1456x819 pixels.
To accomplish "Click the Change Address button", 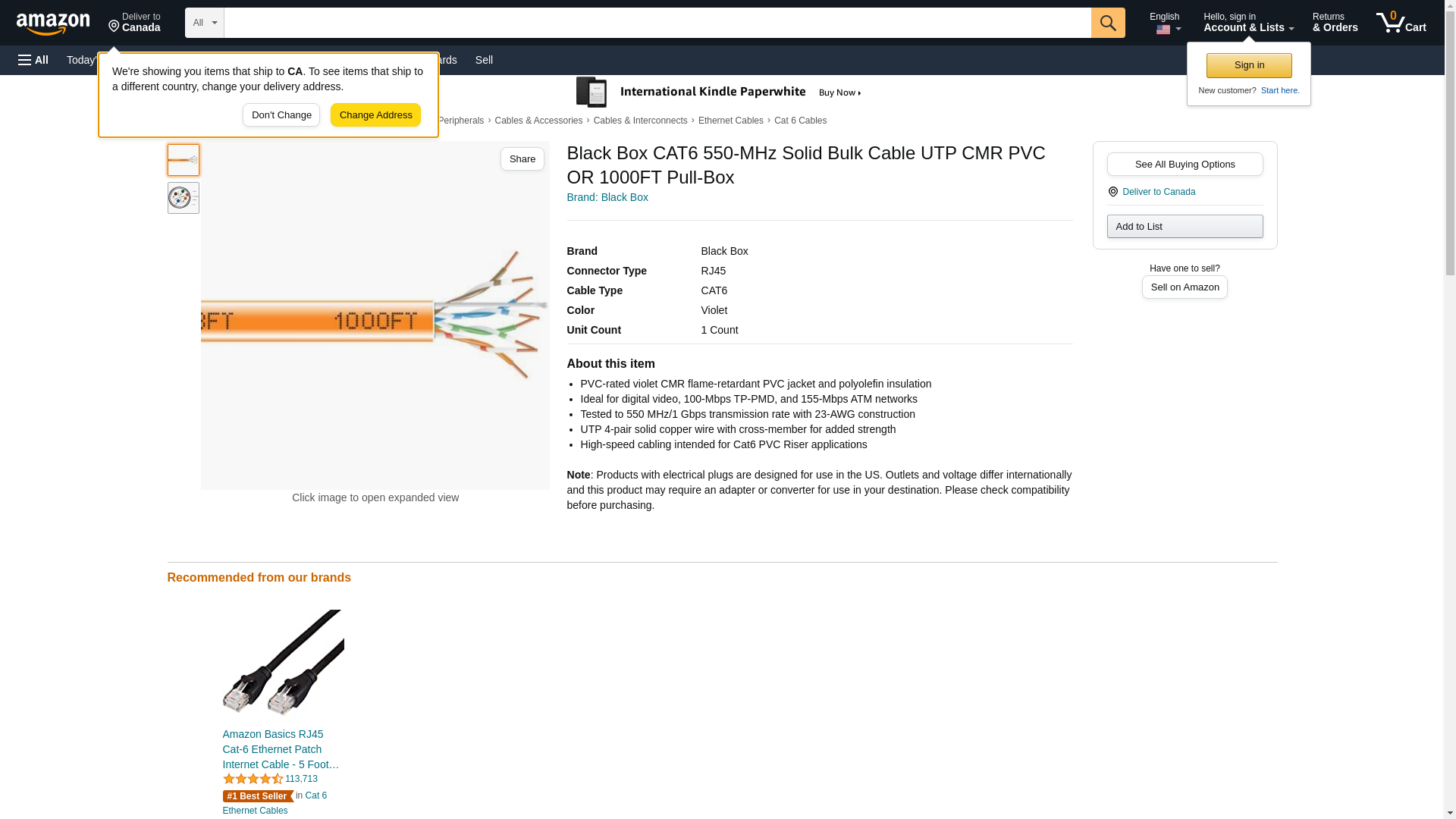I will (375, 115).
